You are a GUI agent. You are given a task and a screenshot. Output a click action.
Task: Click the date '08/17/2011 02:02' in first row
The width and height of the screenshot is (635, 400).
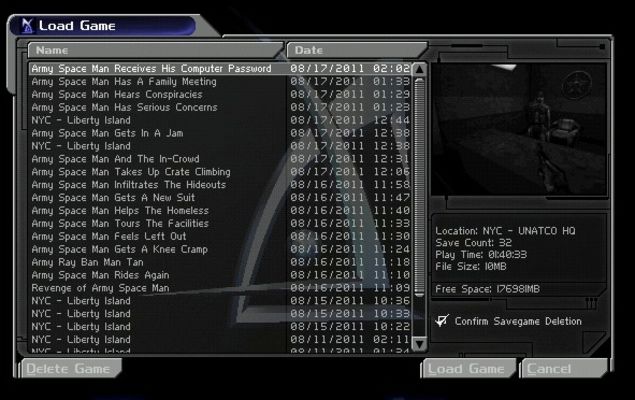pos(350,68)
